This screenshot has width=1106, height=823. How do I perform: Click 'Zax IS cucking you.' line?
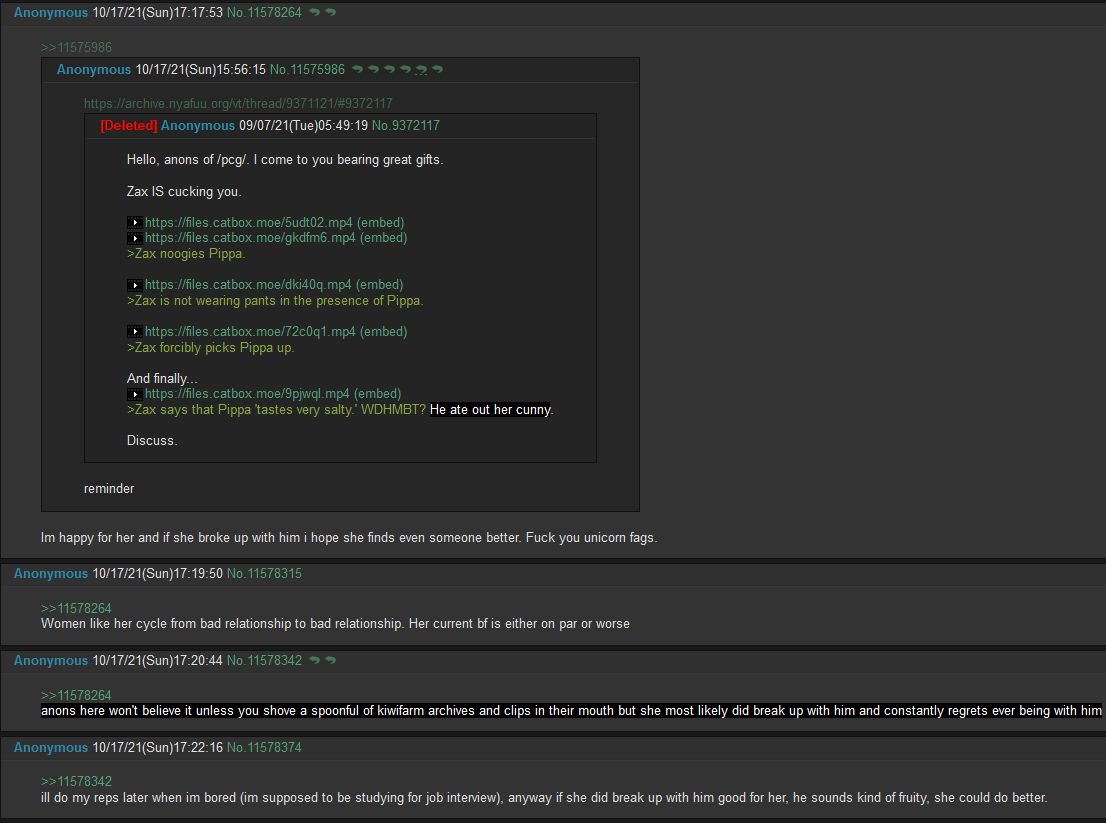183,191
